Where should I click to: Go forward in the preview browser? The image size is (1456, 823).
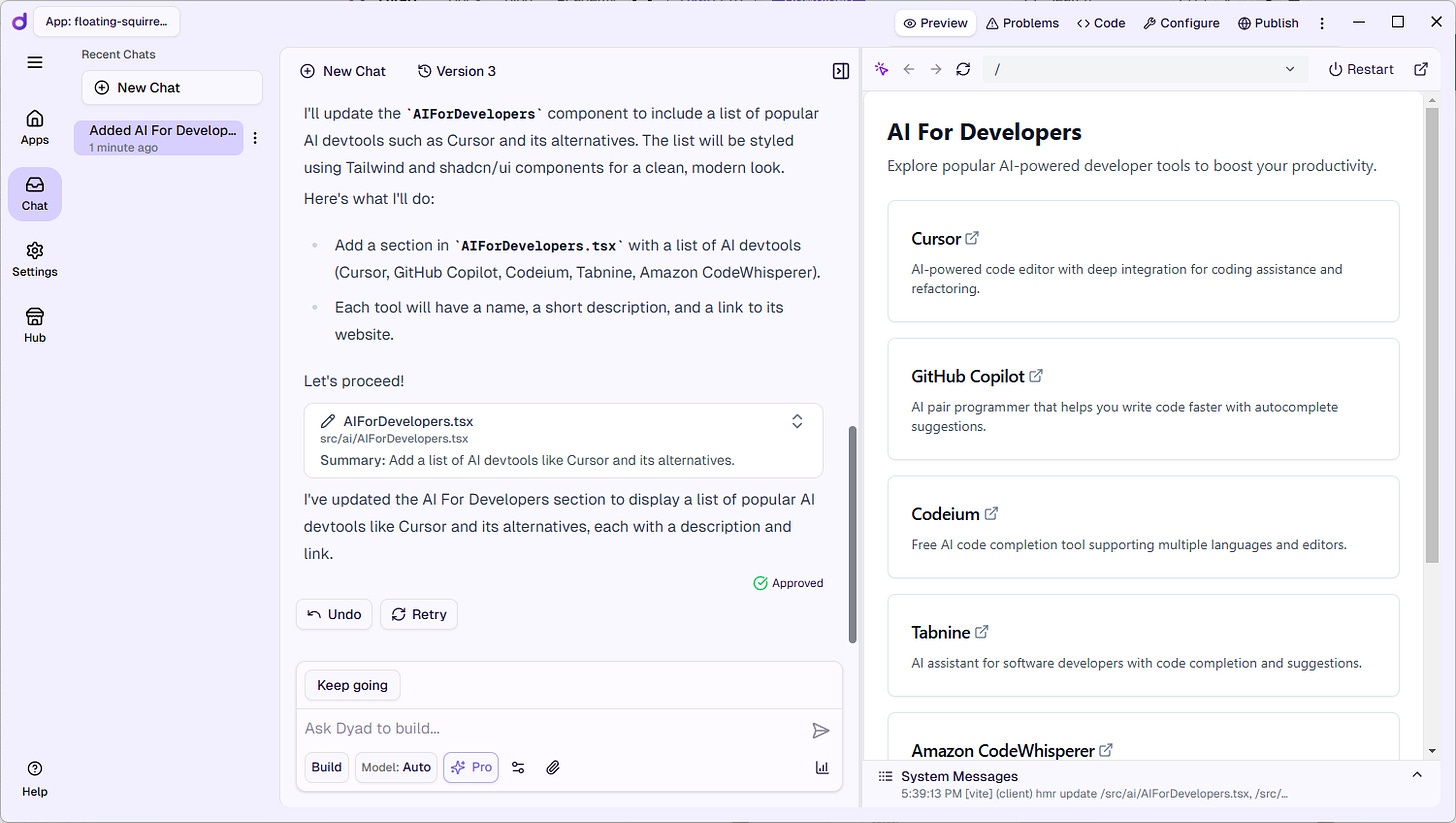tap(936, 69)
